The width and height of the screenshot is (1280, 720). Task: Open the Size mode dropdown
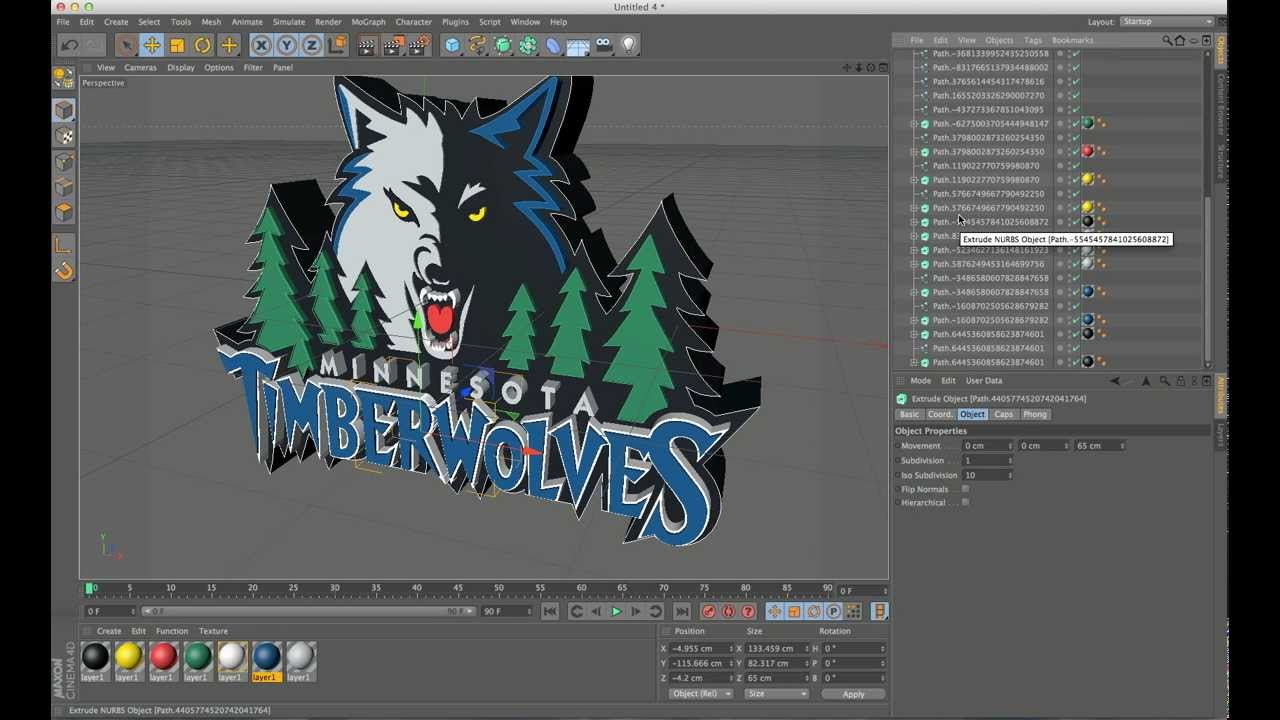776,694
